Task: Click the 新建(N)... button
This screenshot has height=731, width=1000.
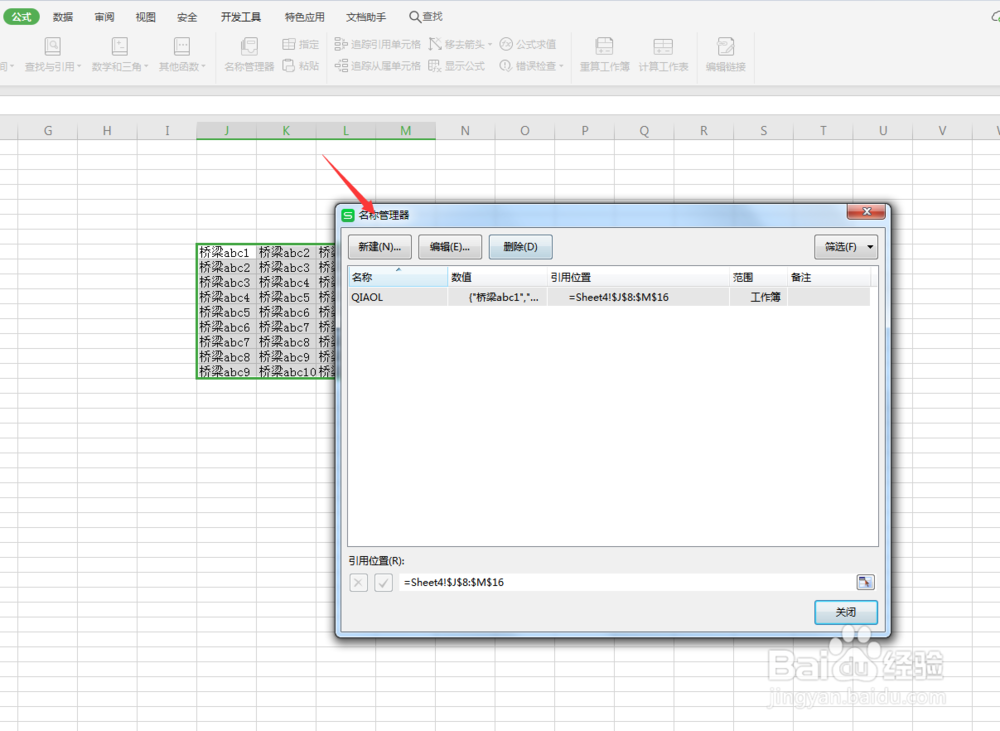Action: [x=379, y=247]
